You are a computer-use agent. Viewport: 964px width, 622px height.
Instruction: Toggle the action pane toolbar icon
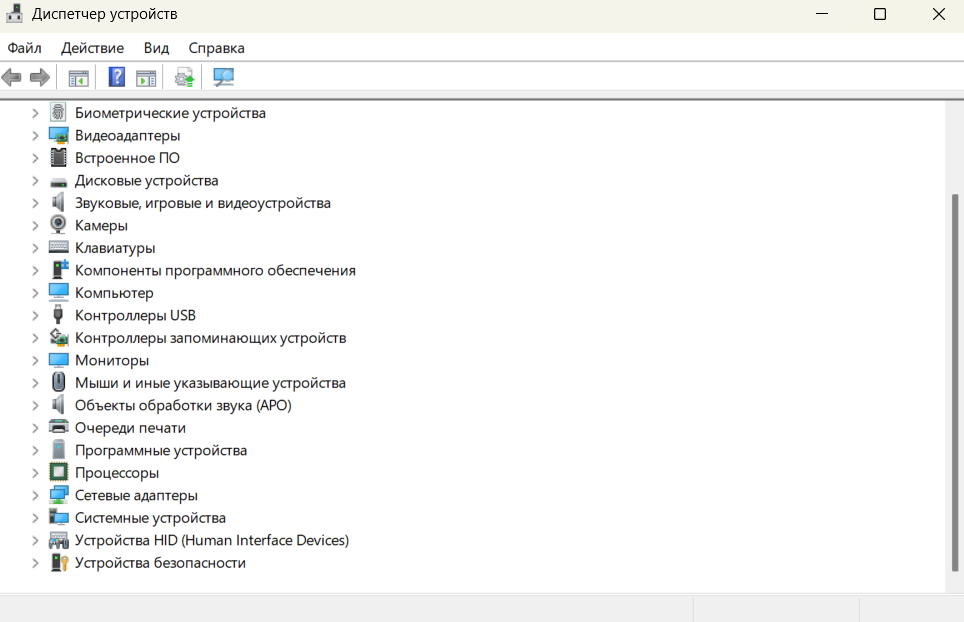146,77
